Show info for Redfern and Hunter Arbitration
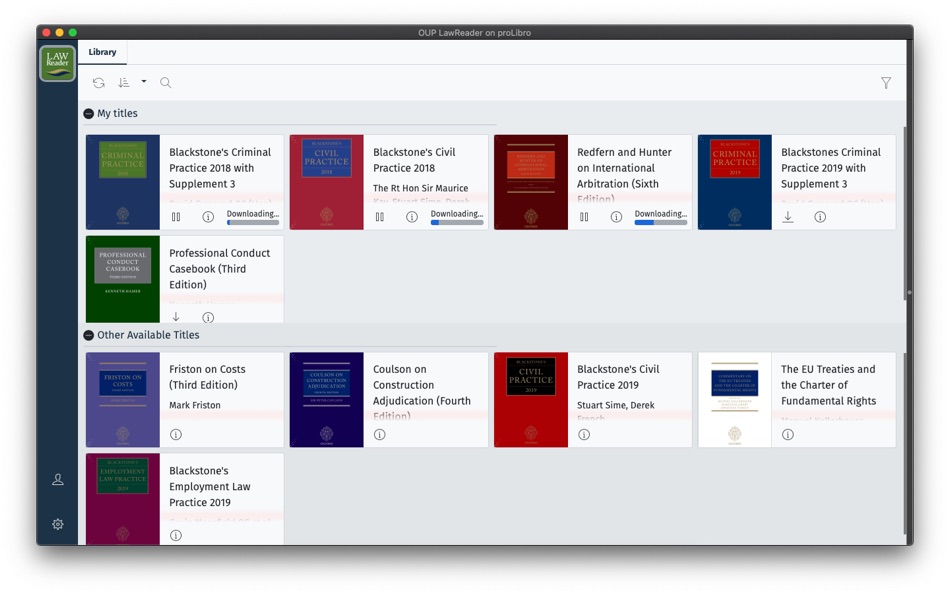This screenshot has height=594, width=950. [616, 216]
